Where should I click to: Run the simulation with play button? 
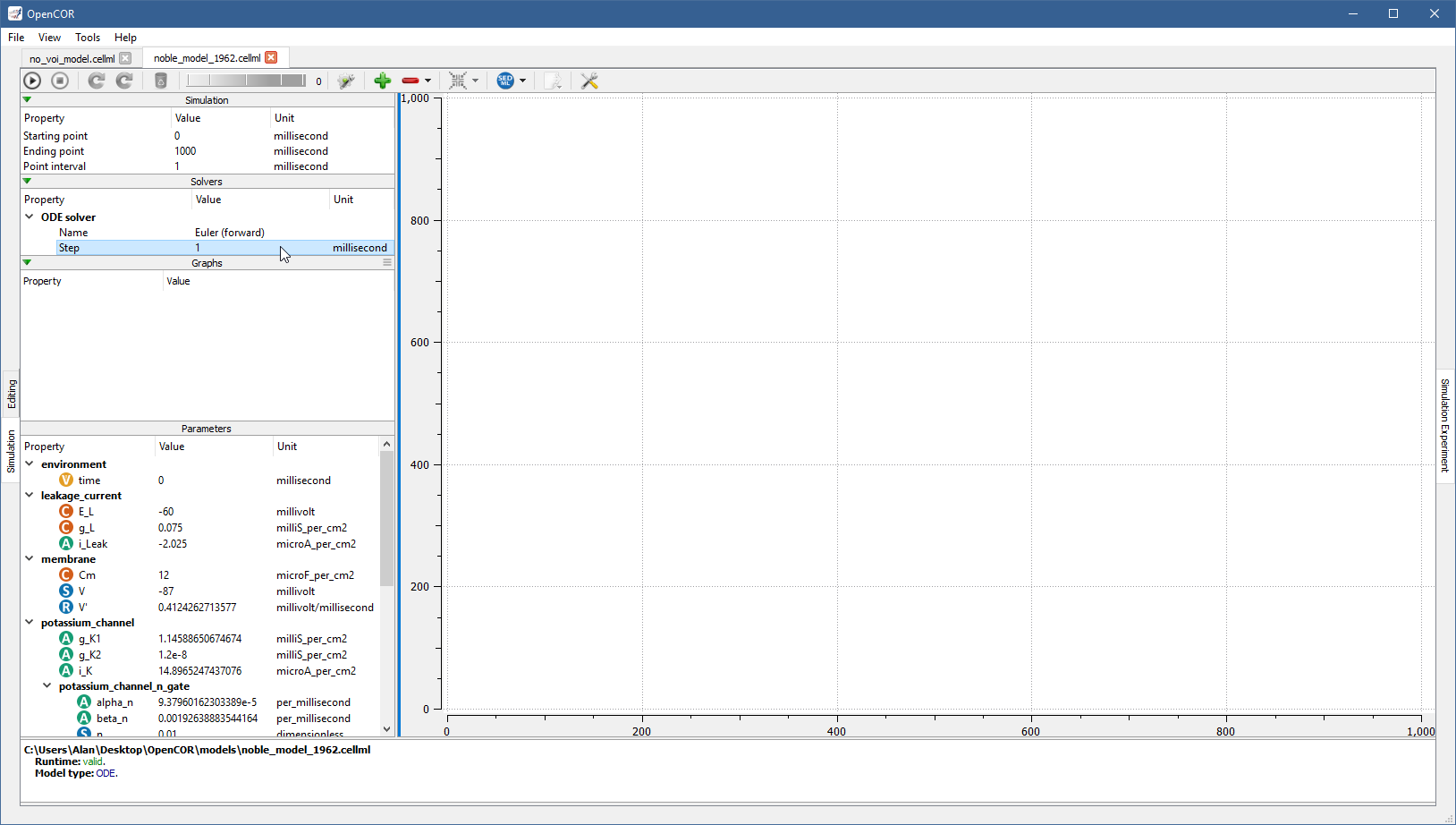point(32,81)
